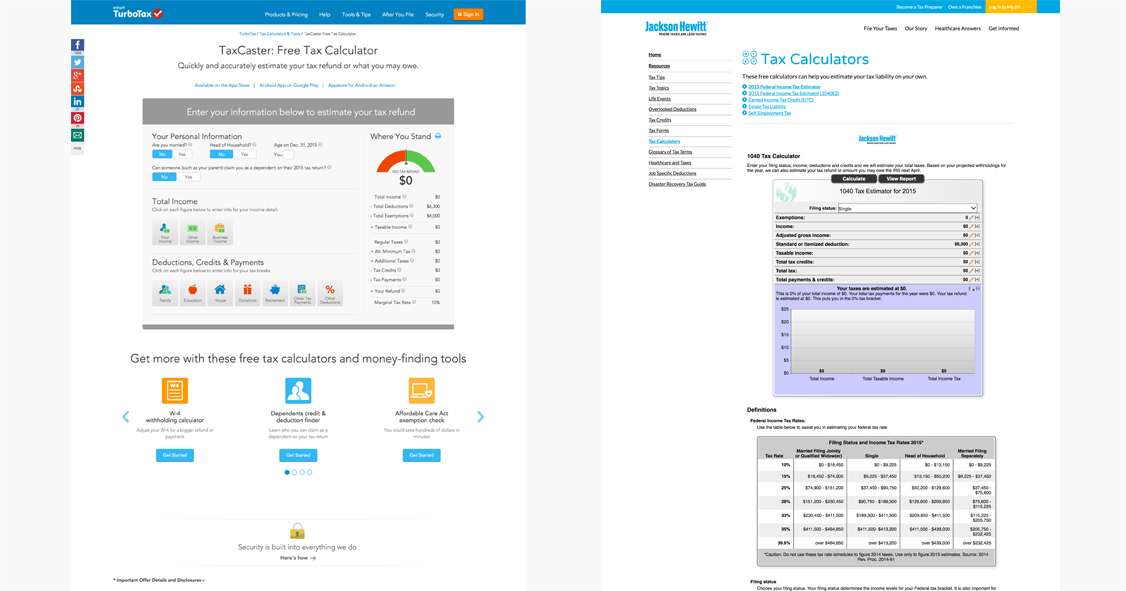Screen dimensions: 1126x591
Task: Select the House deductions icon
Action: click(220, 292)
